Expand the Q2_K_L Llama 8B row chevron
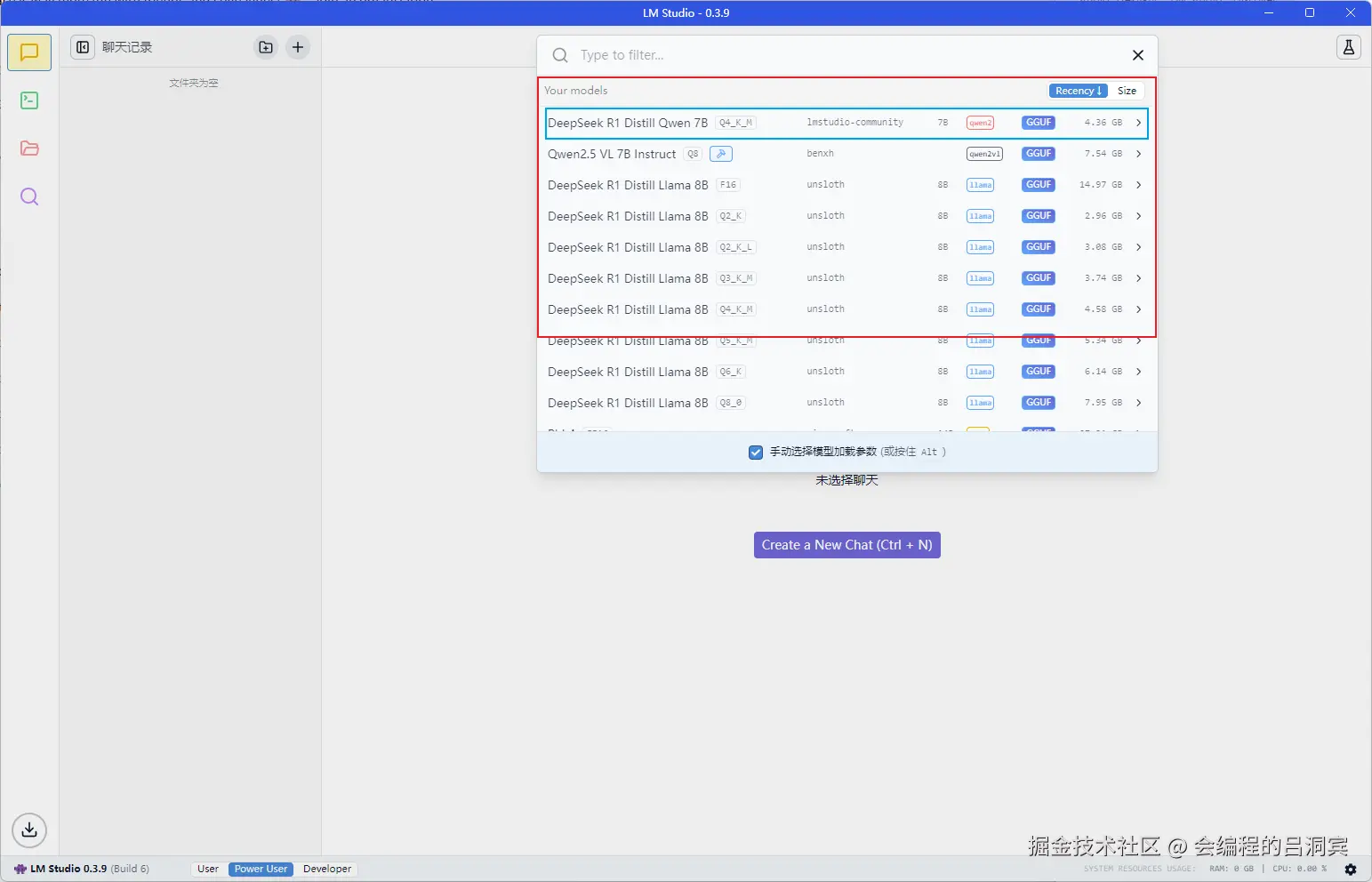Image resolution: width=1372 pixels, height=882 pixels. 1138,247
